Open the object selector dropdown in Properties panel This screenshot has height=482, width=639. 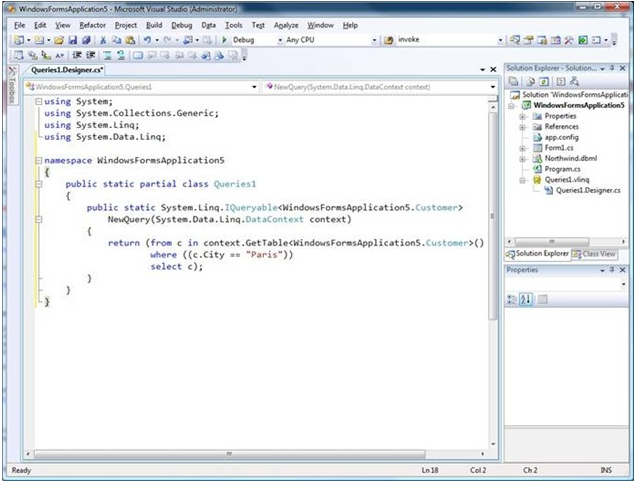[x=623, y=284]
